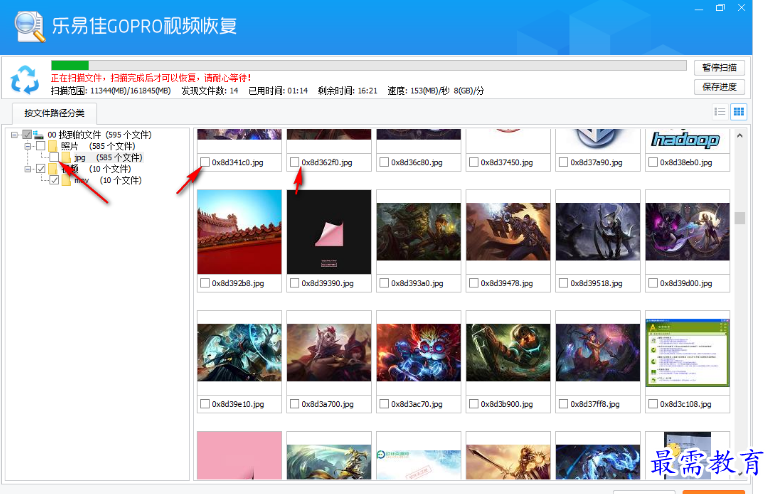Image resolution: width=772 pixels, height=494 pixels.
Task: Check the 0x8d38eb0.jpg checkbox
Action: (x=653, y=162)
